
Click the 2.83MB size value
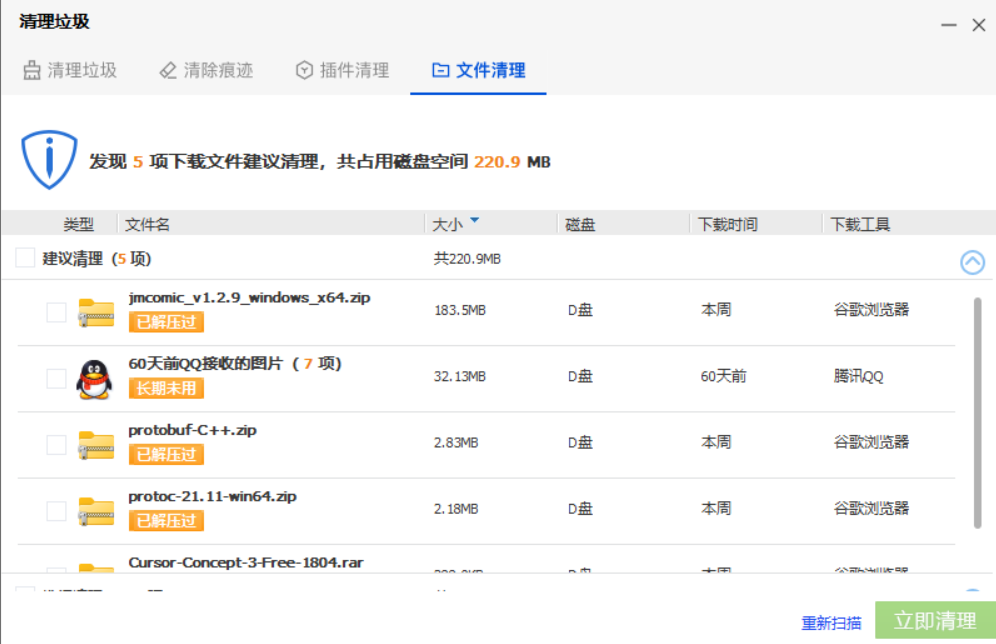point(456,443)
